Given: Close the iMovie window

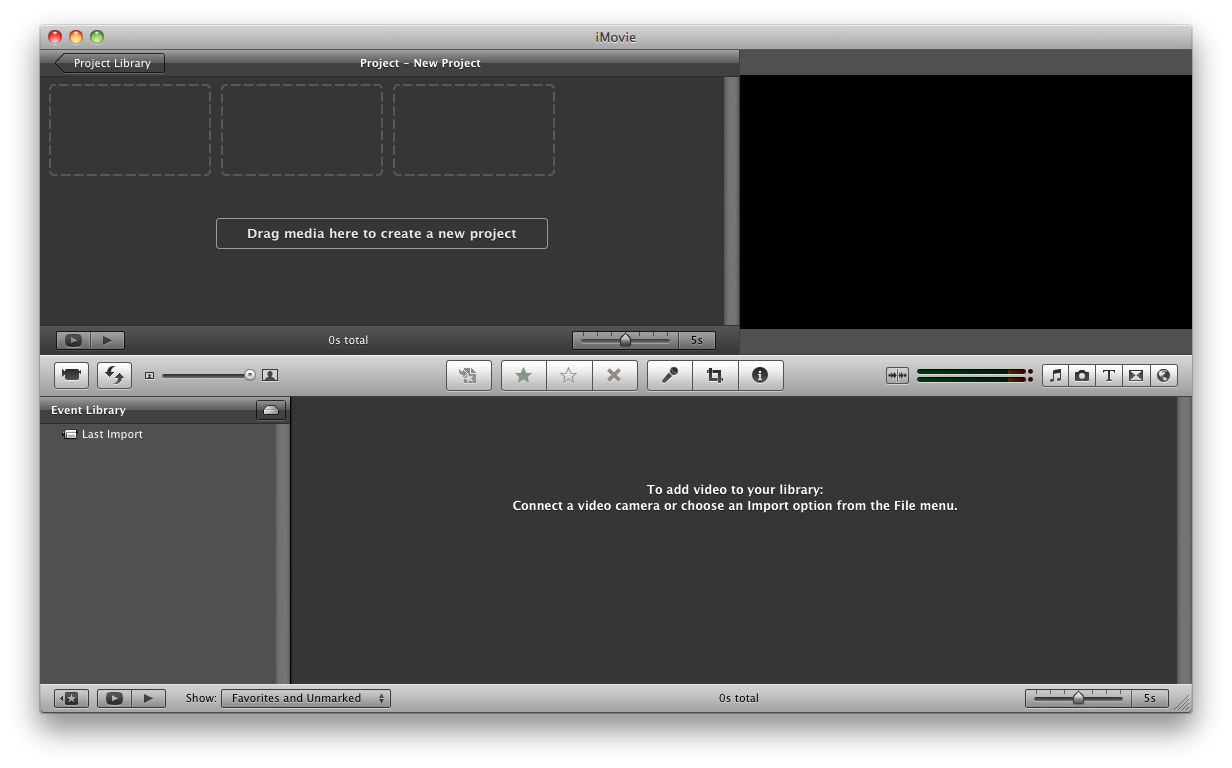Looking at the screenshot, I should click(55, 37).
